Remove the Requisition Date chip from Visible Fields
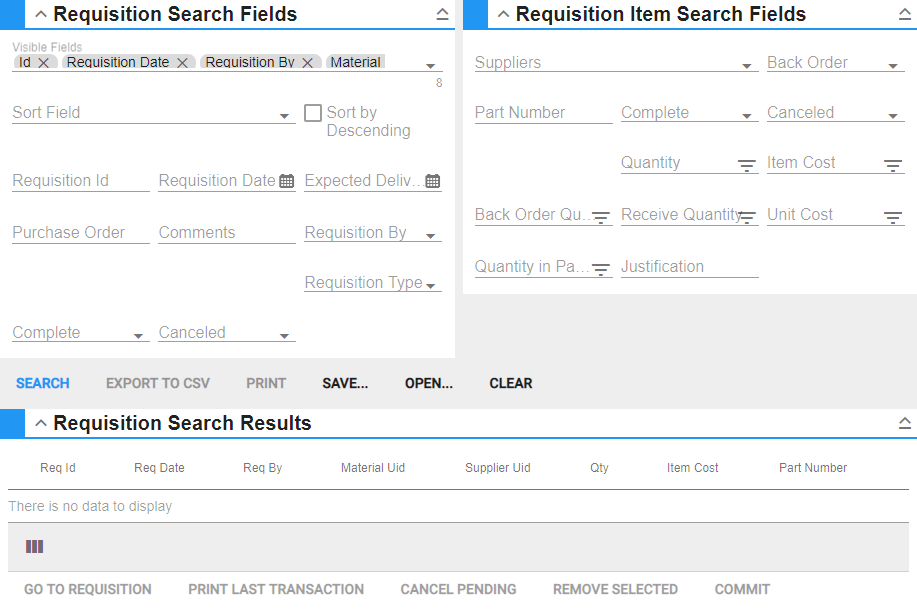The height and width of the screenshot is (615, 917). 182,62
